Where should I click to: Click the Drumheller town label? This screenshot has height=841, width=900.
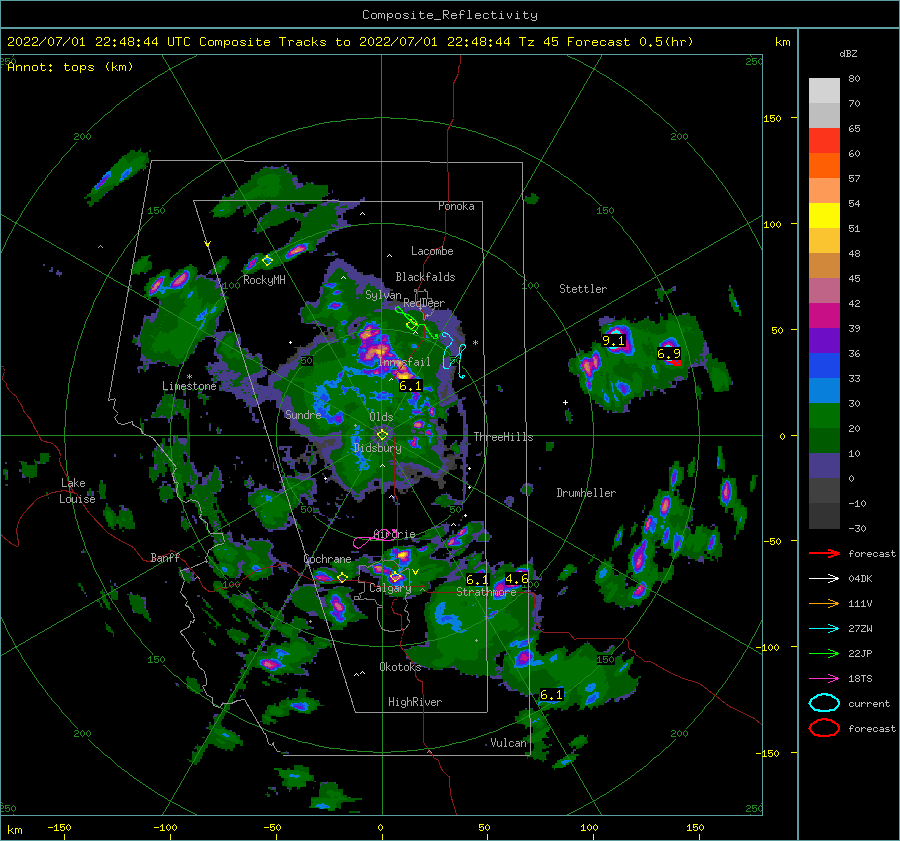(x=586, y=493)
